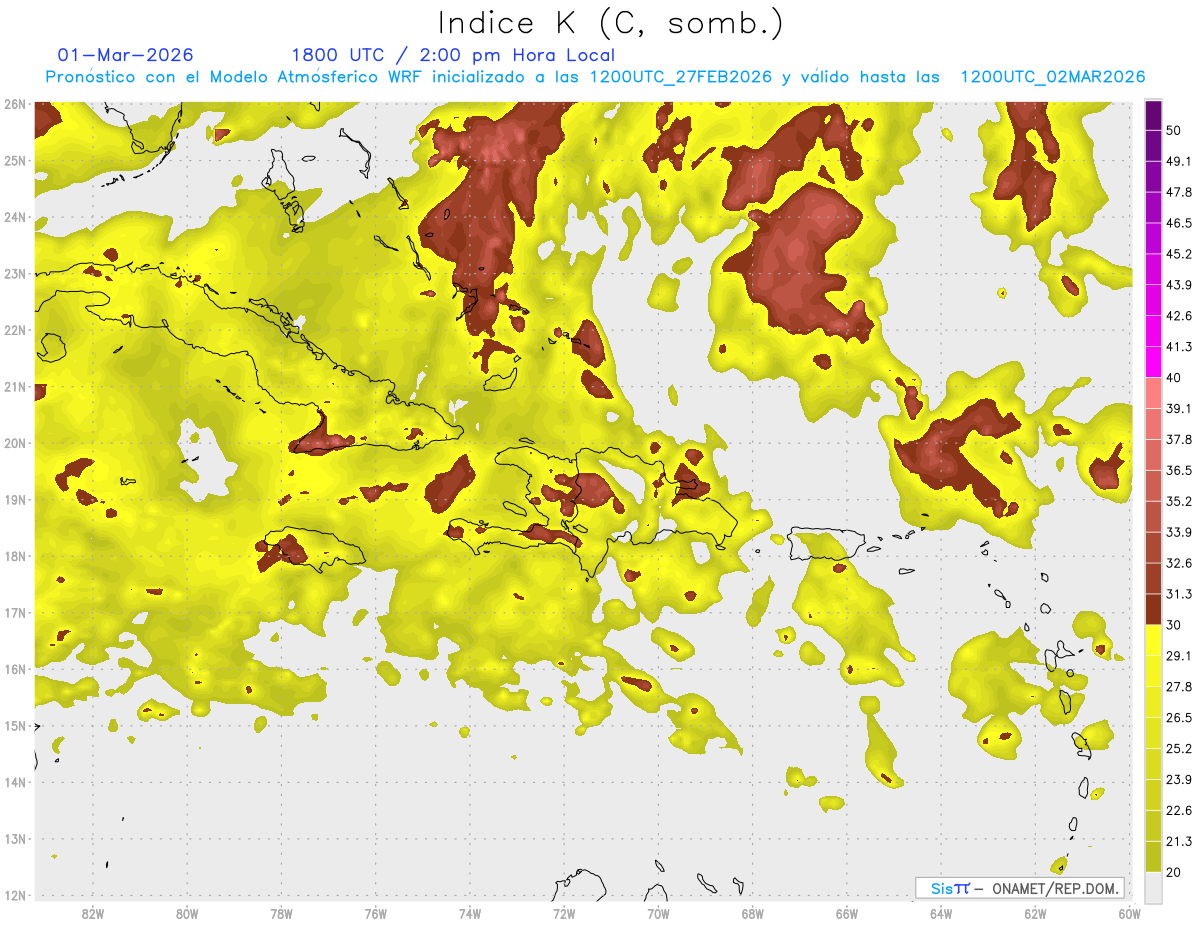Click the colorbar segment between 35.2 and 36.5
The width and height of the screenshot is (1200, 927).
coord(1153,486)
